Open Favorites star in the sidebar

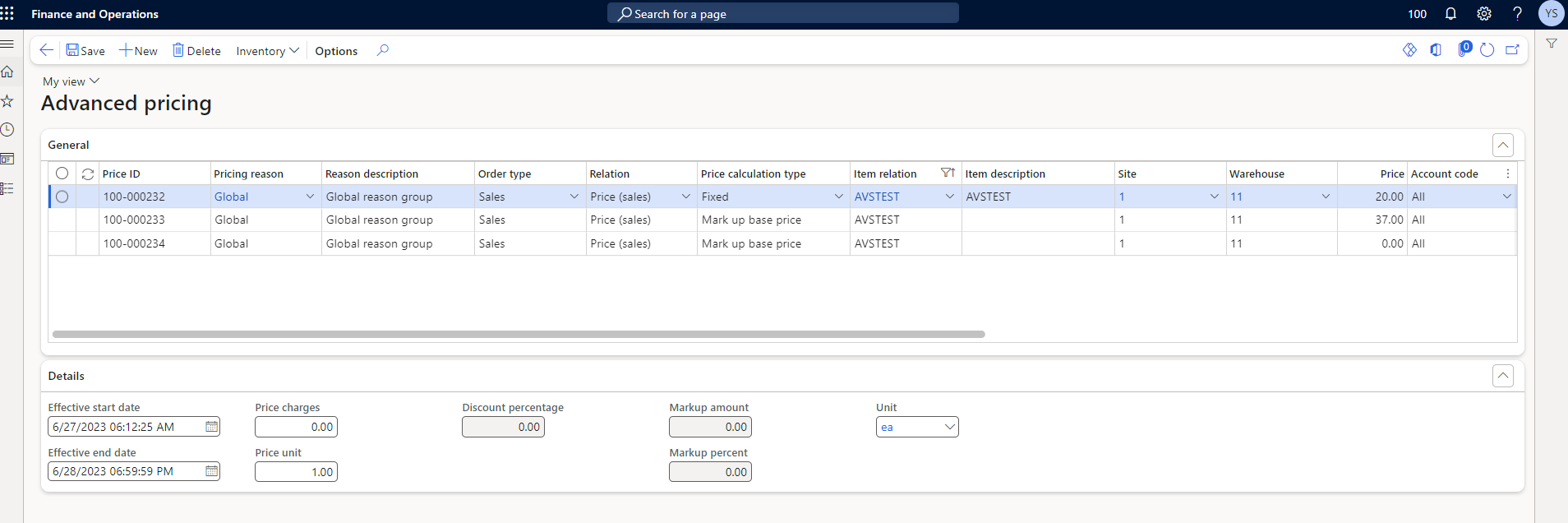click(x=7, y=100)
